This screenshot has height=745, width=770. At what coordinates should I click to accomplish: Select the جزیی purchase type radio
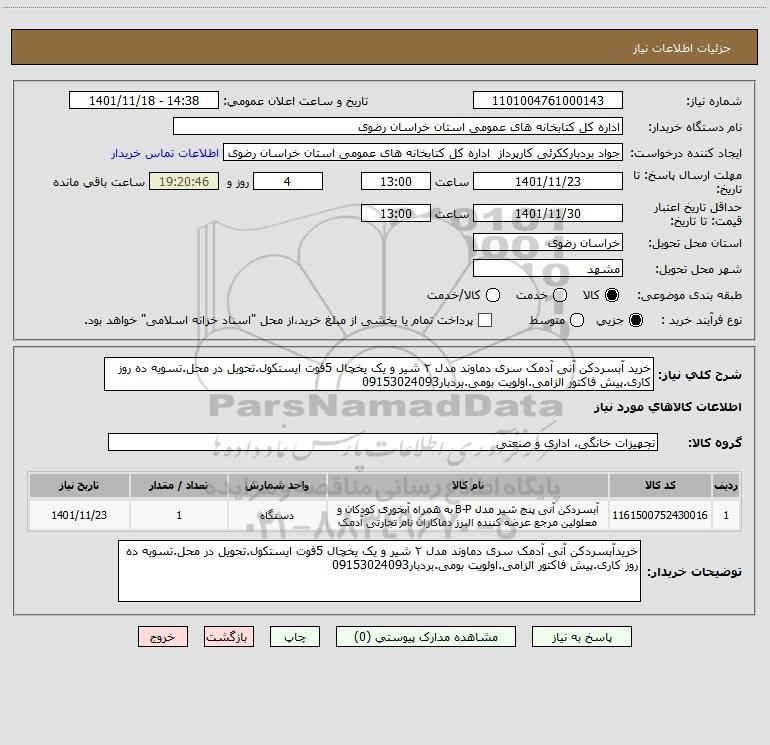(x=635, y=320)
